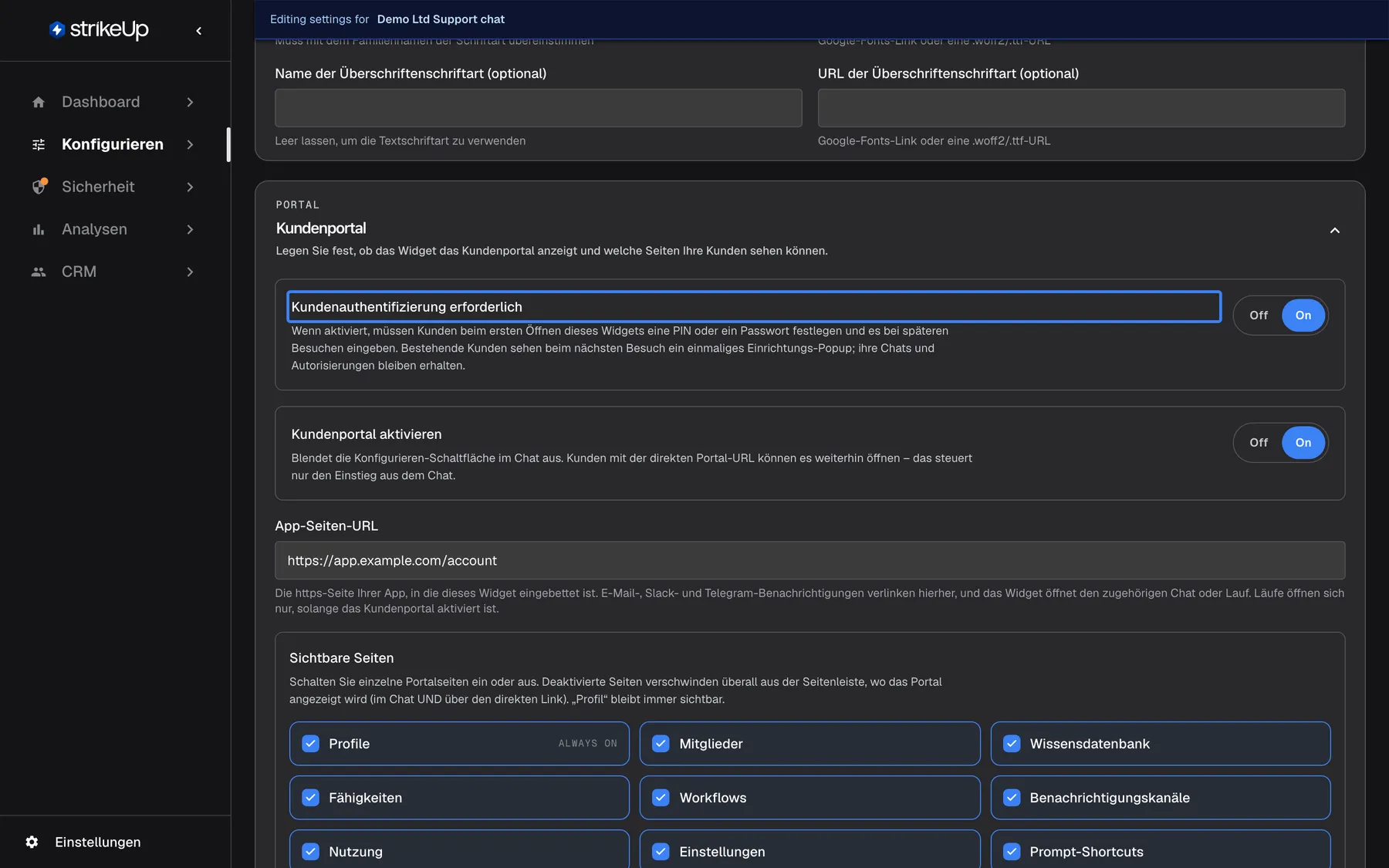
Task: Click the Kundenportal section title
Action: pos(321,228)
